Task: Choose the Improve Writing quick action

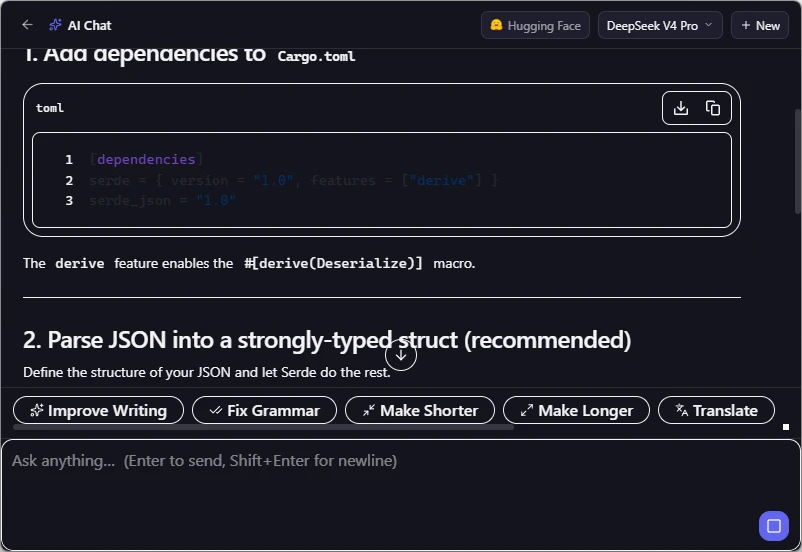Action: (98, 410)
